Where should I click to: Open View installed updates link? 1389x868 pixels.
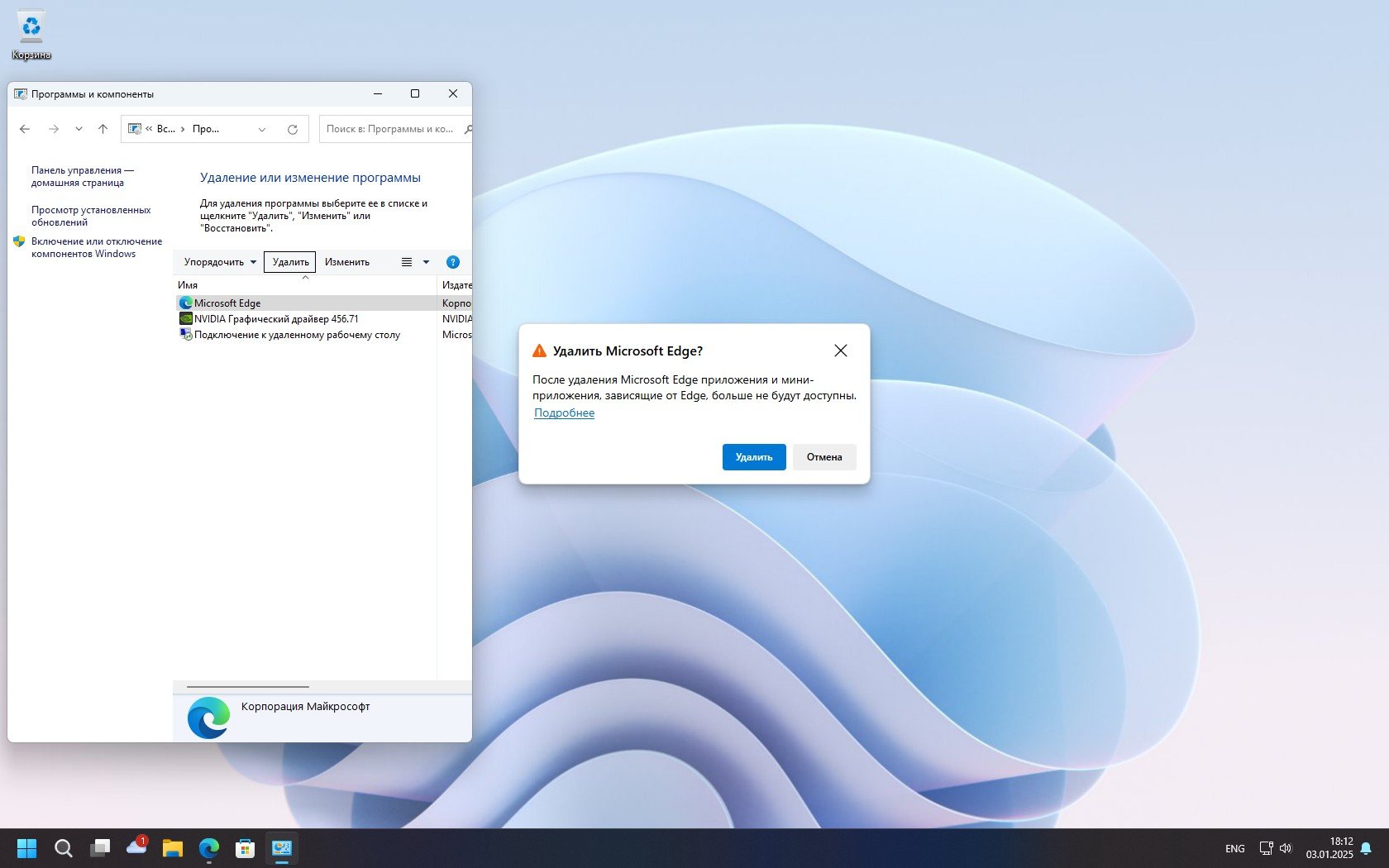pos(91,216)
